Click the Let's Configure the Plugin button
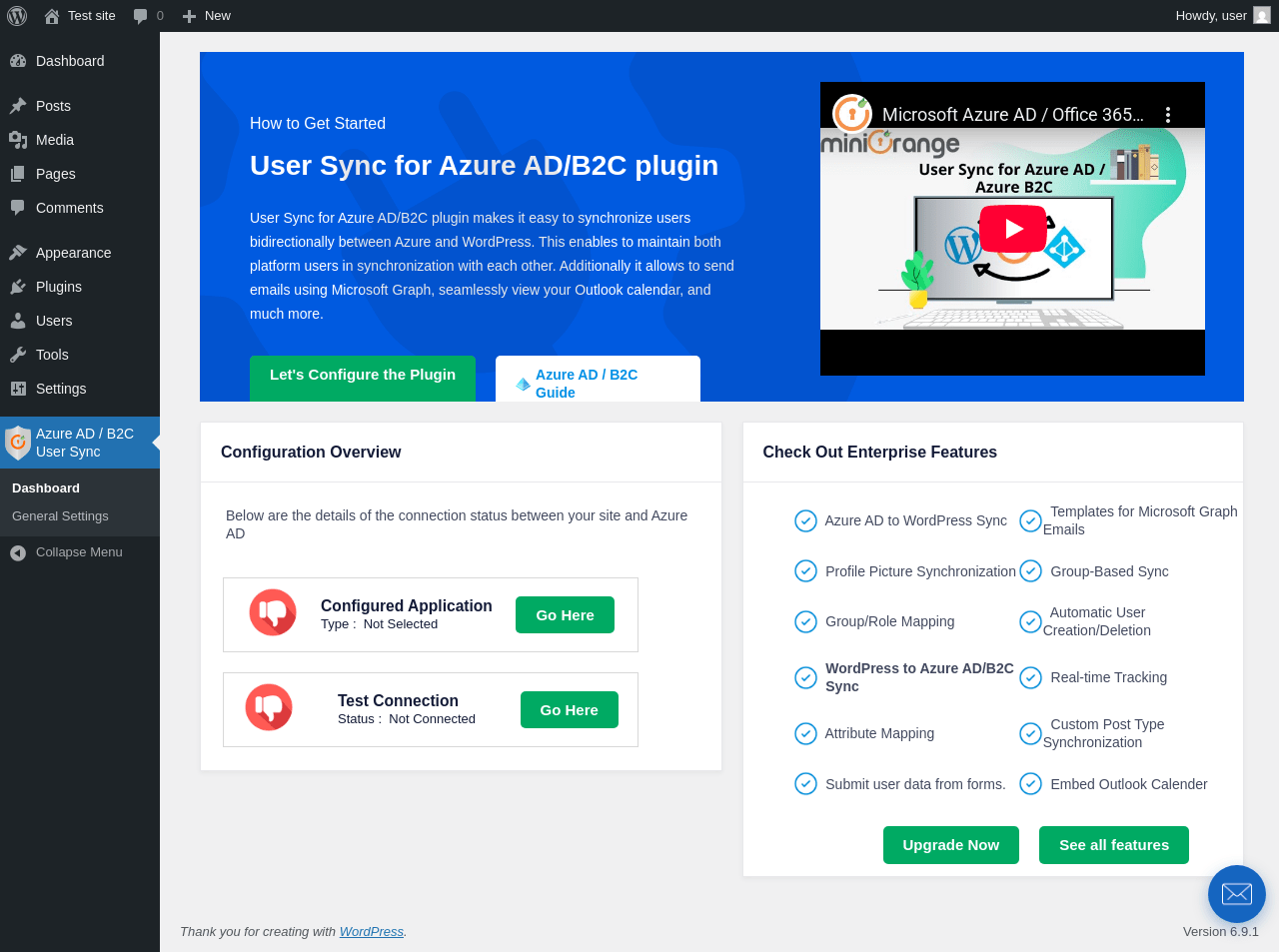The image size is (1279, 952). 363,378
